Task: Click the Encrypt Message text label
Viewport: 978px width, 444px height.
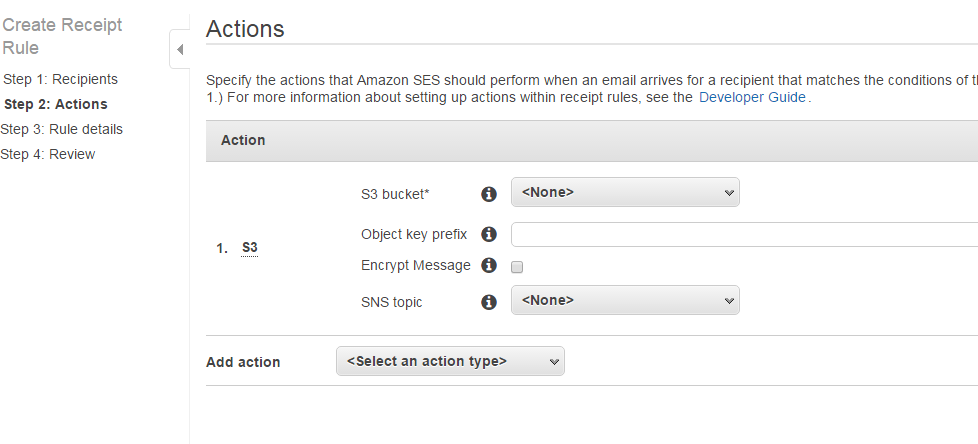Action: click(415, 265)
